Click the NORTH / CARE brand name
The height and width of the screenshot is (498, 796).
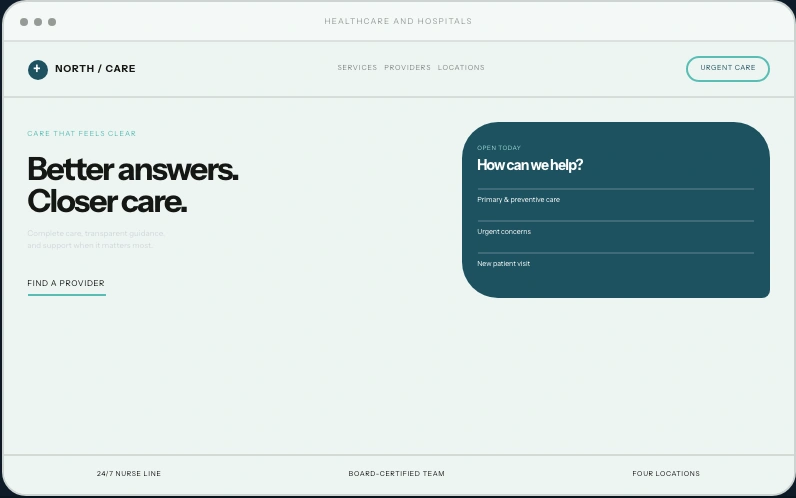click(x=95, y=69)
